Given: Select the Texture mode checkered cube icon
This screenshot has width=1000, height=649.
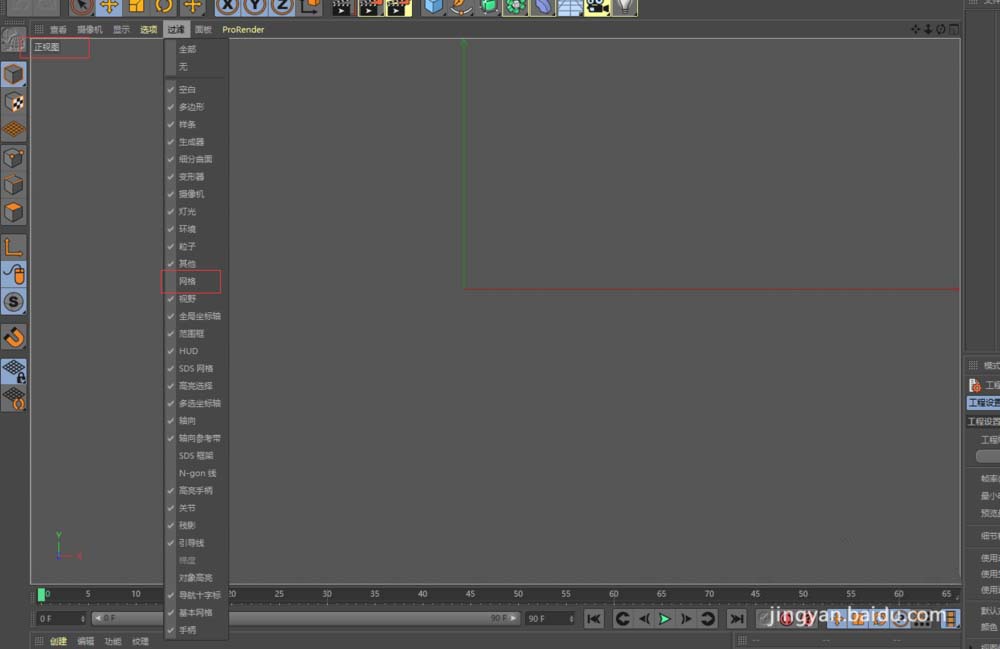Looking at the screenshot, I should tap(14, 102).
